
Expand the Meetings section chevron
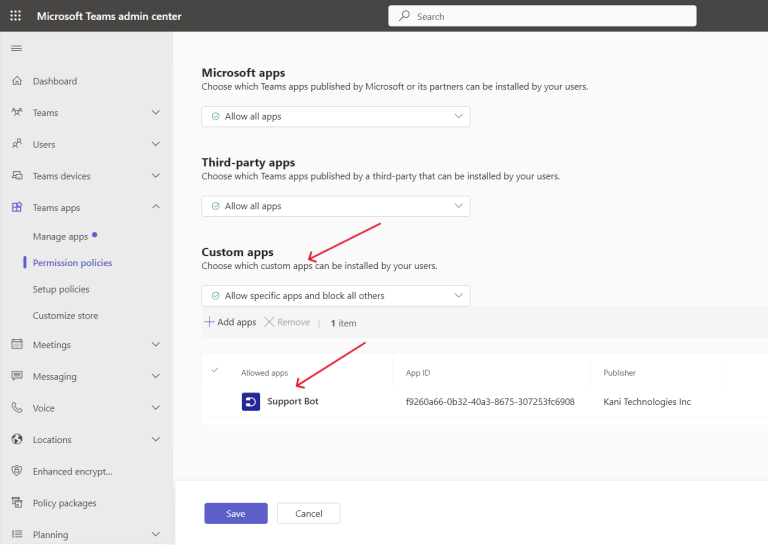coord(156,344)
